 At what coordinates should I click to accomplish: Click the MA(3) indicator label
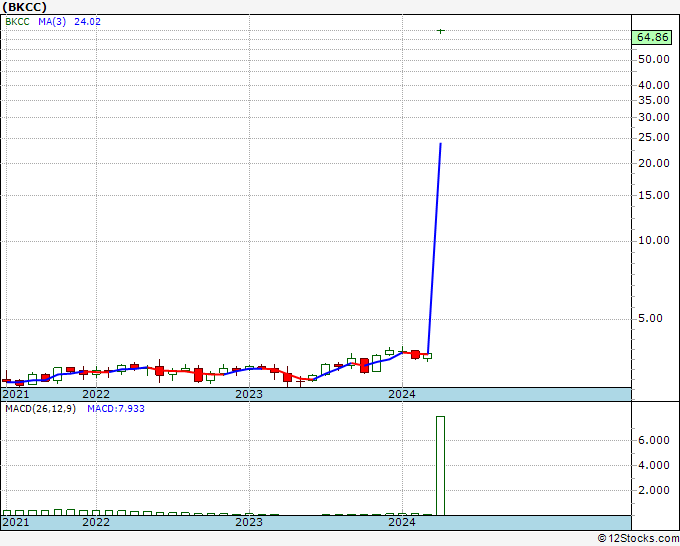click(52, 22)
